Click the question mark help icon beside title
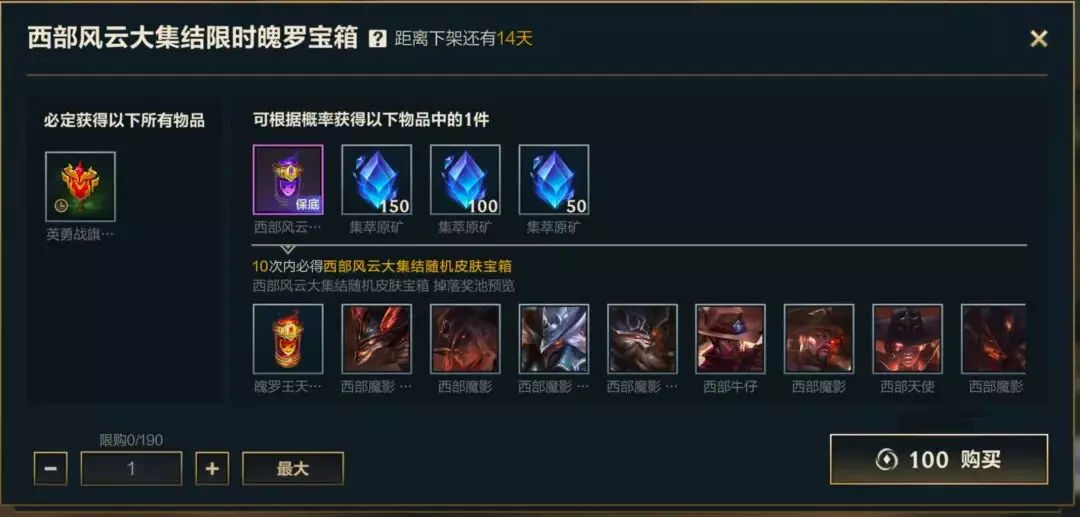This screenshot has width=1080, height=517. tap(377, 39)
